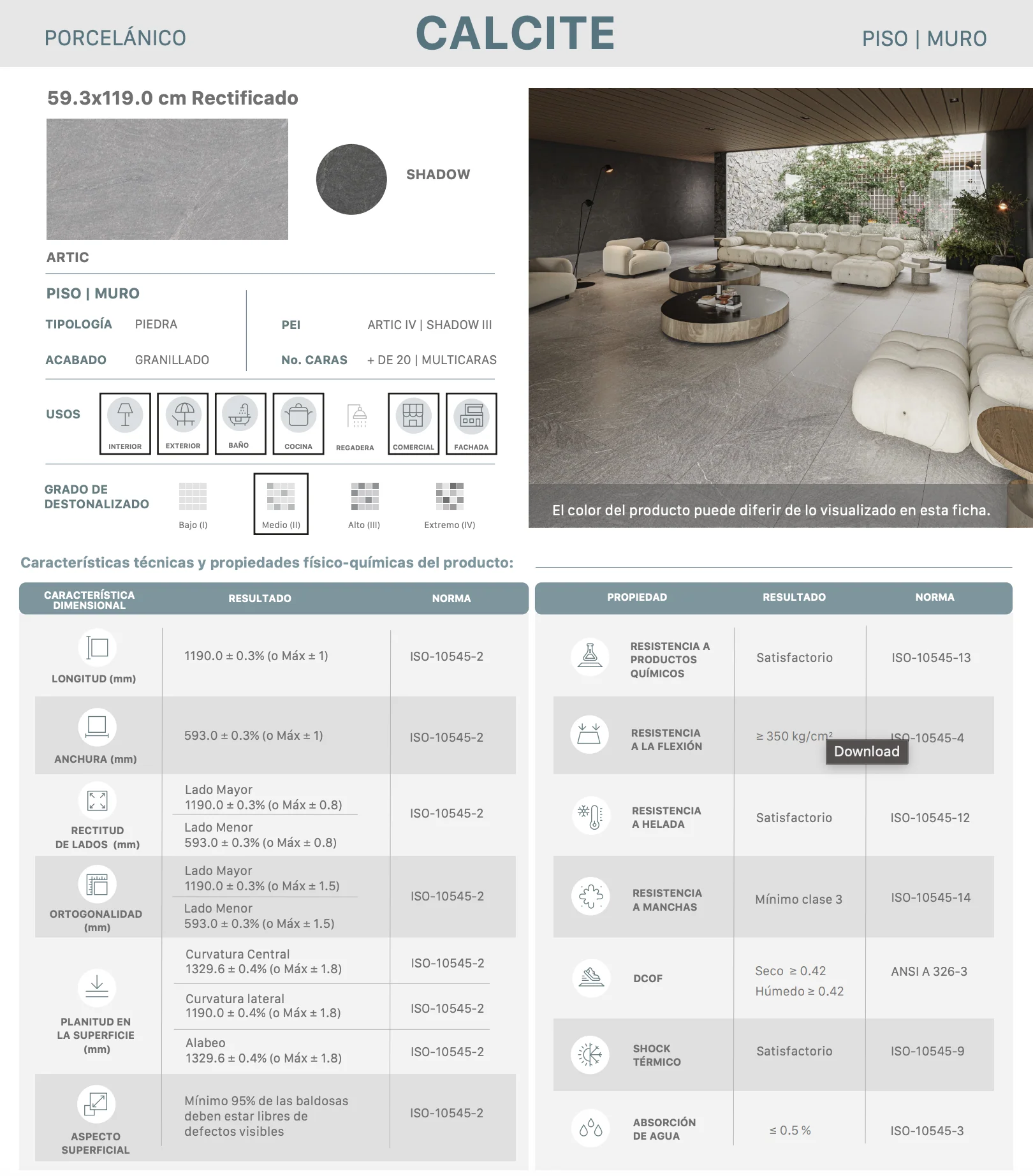Click the ≤ 0.5 % absorption result

point(790,1130)
